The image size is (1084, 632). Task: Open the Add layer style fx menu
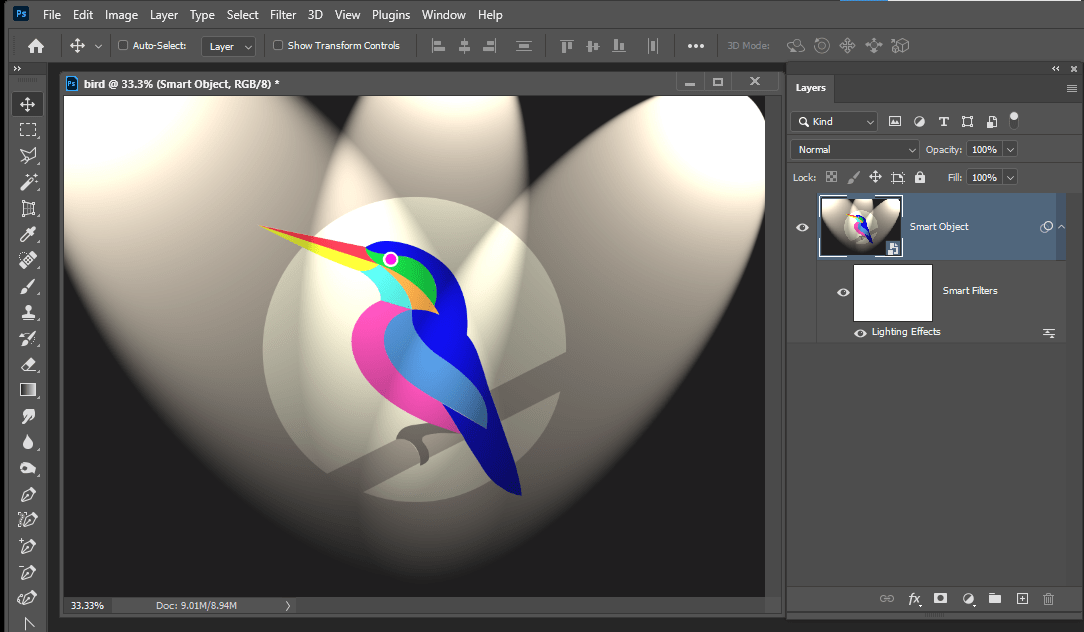pyautogui.click(x=913, y=598)
